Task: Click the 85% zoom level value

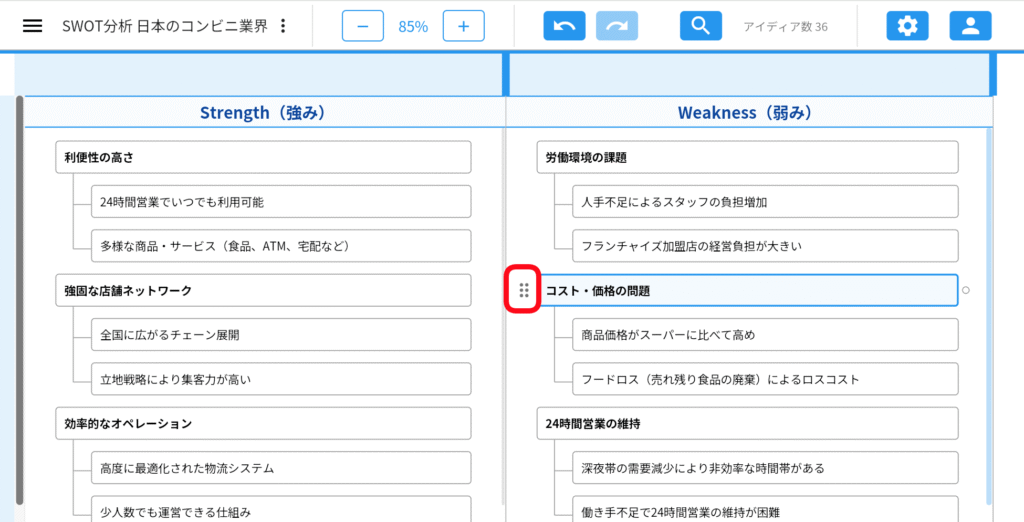Action: click(x=413, y=27)
